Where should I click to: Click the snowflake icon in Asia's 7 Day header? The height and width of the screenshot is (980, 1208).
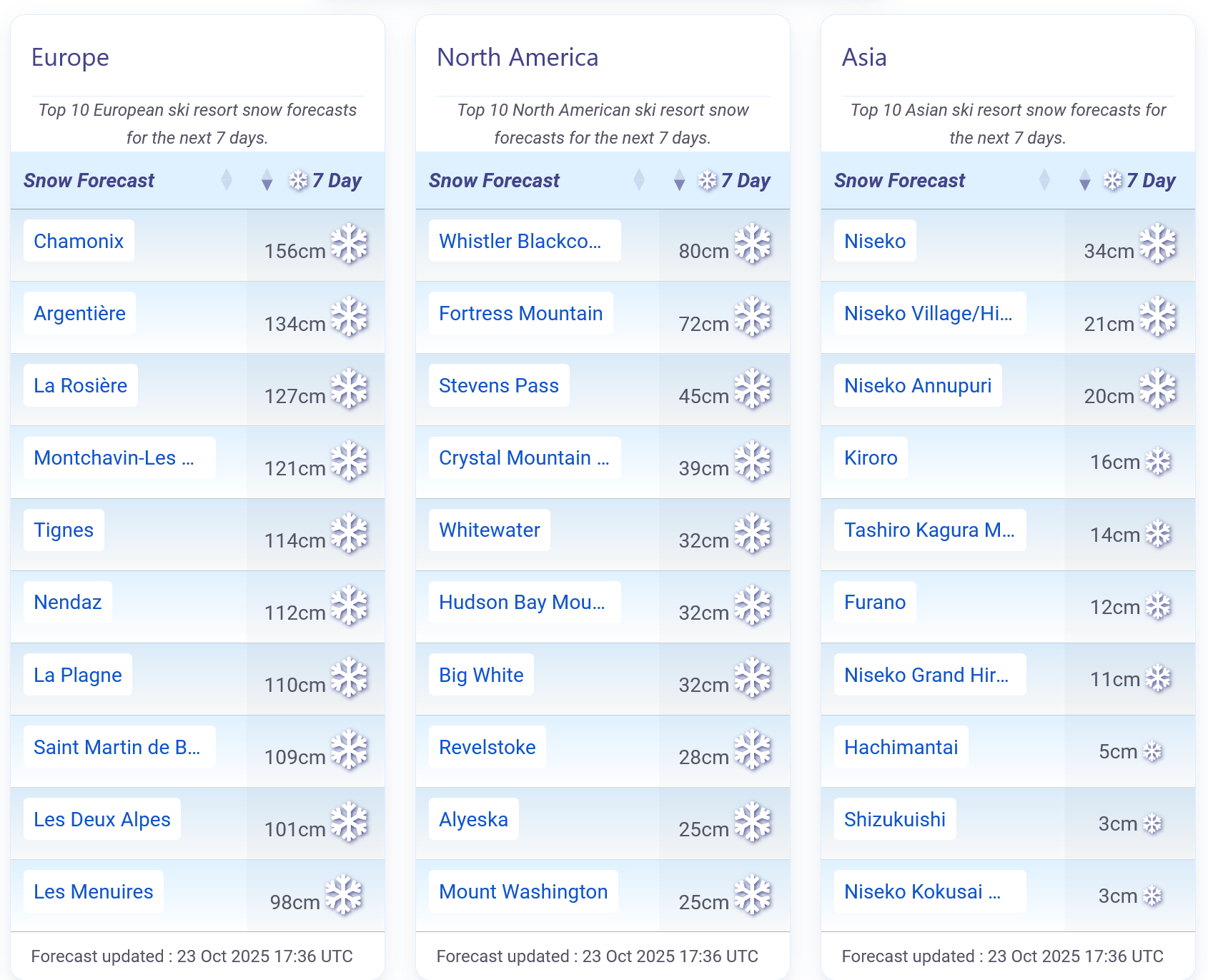pos(1112,180)
